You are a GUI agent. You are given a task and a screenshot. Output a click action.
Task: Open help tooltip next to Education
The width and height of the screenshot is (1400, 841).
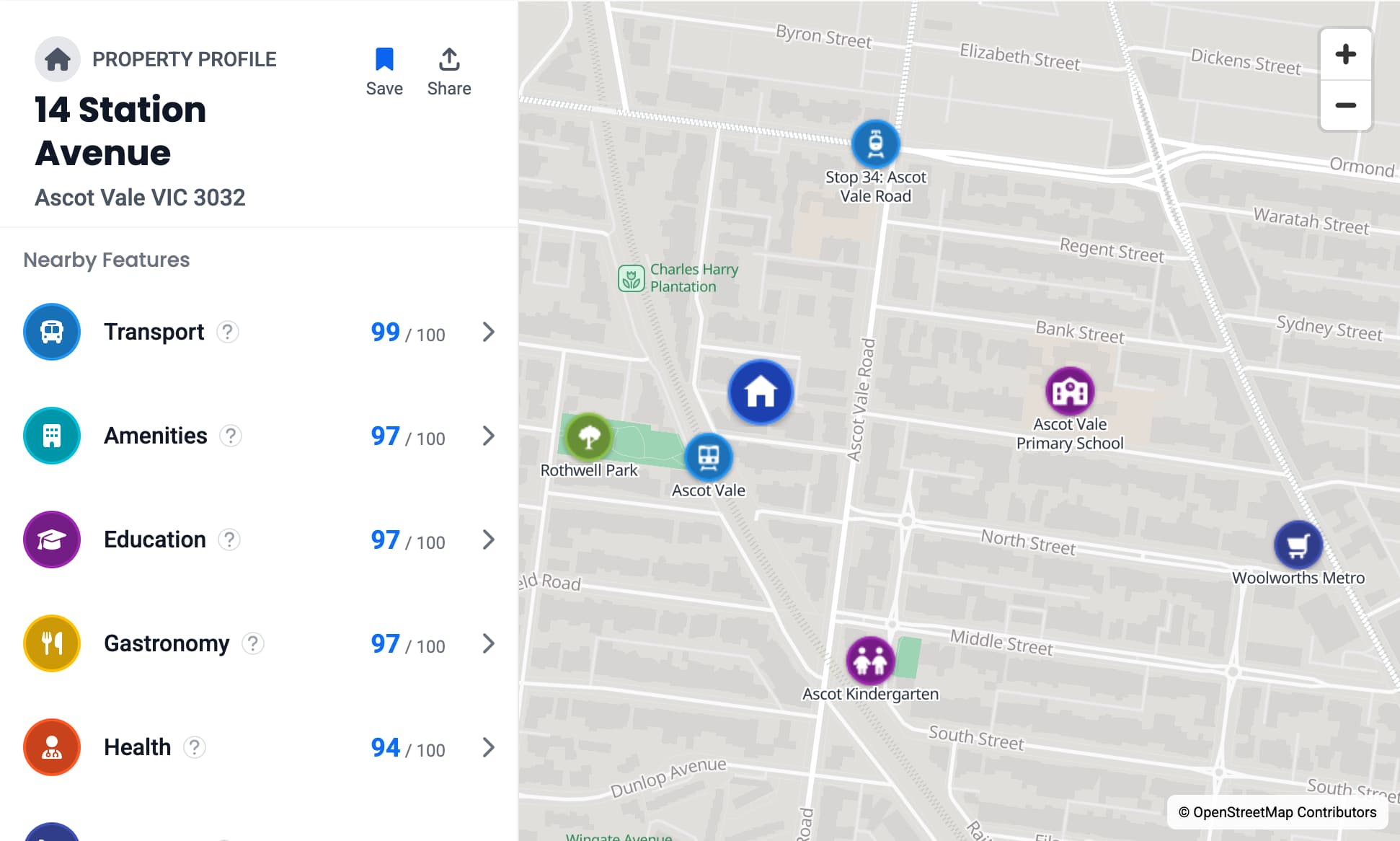coord(229,540)
